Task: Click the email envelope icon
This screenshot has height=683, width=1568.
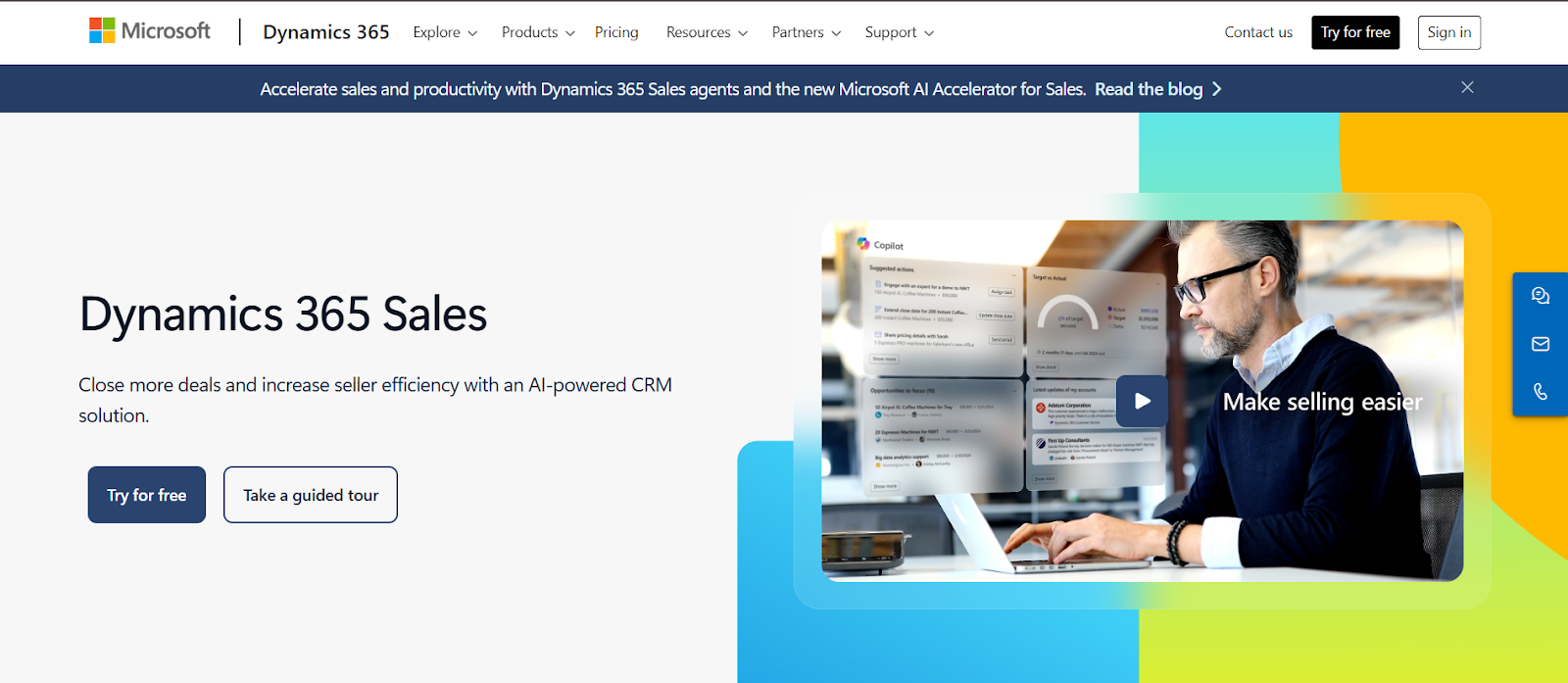Action: coord(1541,344)
